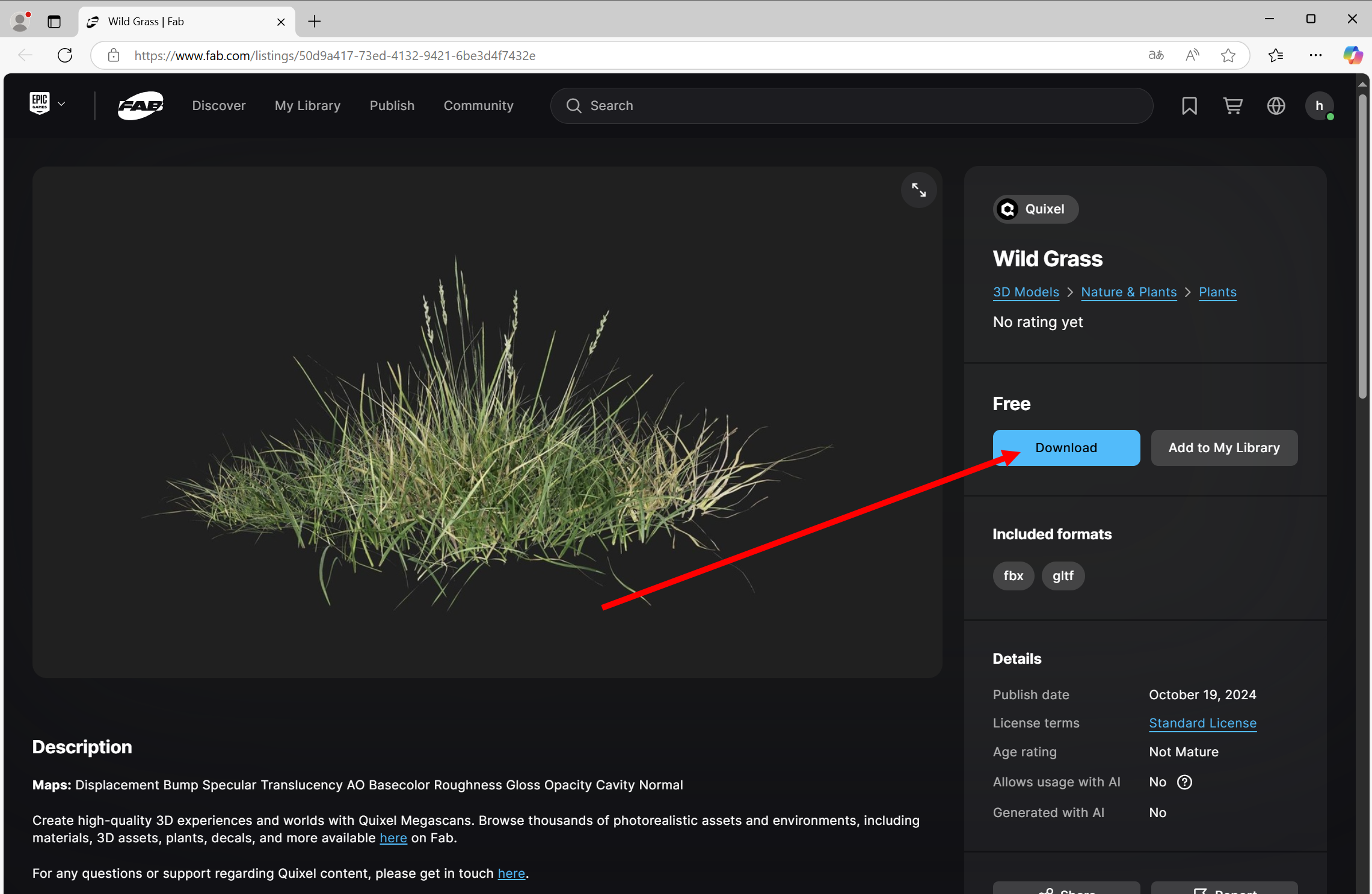The image size is (1372, 894).
Task: Click inside the Fab search field
Action: [x=851, y=106]
